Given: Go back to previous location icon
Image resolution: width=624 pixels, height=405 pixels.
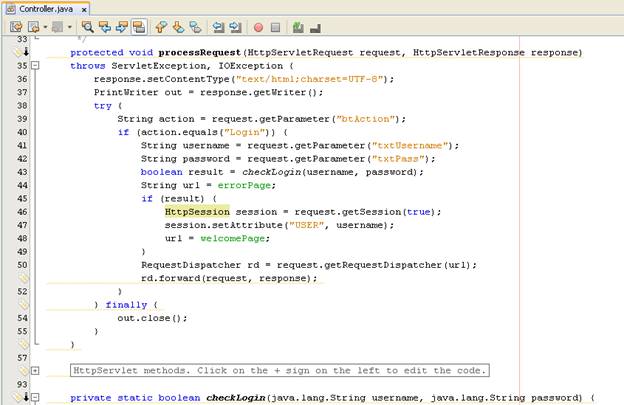Looking at the screenshot, I should click(x=34, y=27).
